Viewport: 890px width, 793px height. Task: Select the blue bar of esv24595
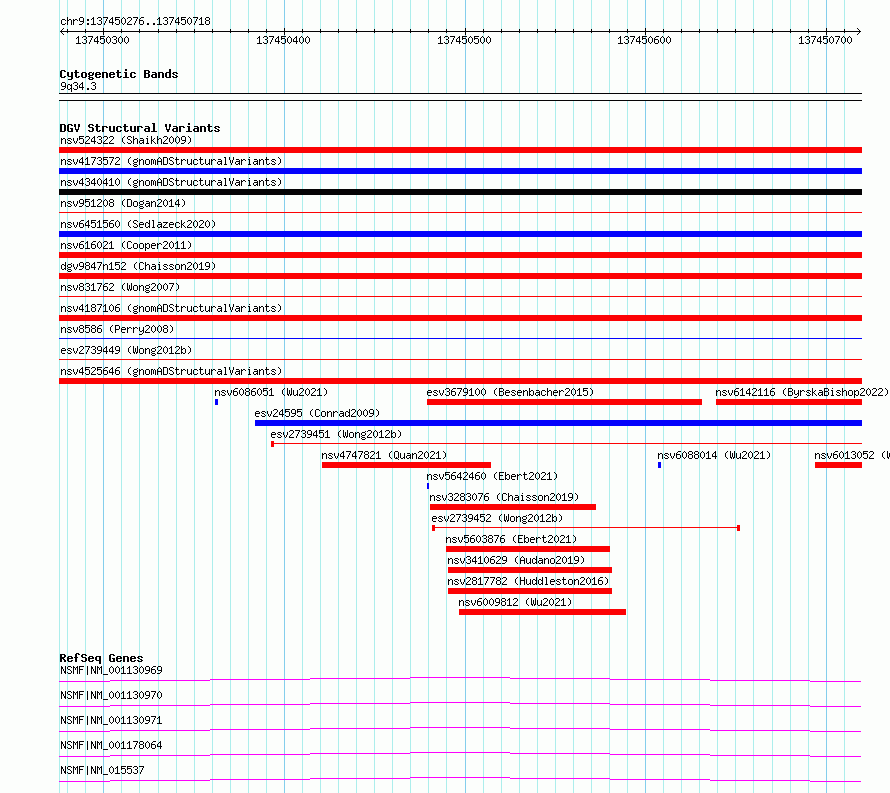tap(559, 423)
